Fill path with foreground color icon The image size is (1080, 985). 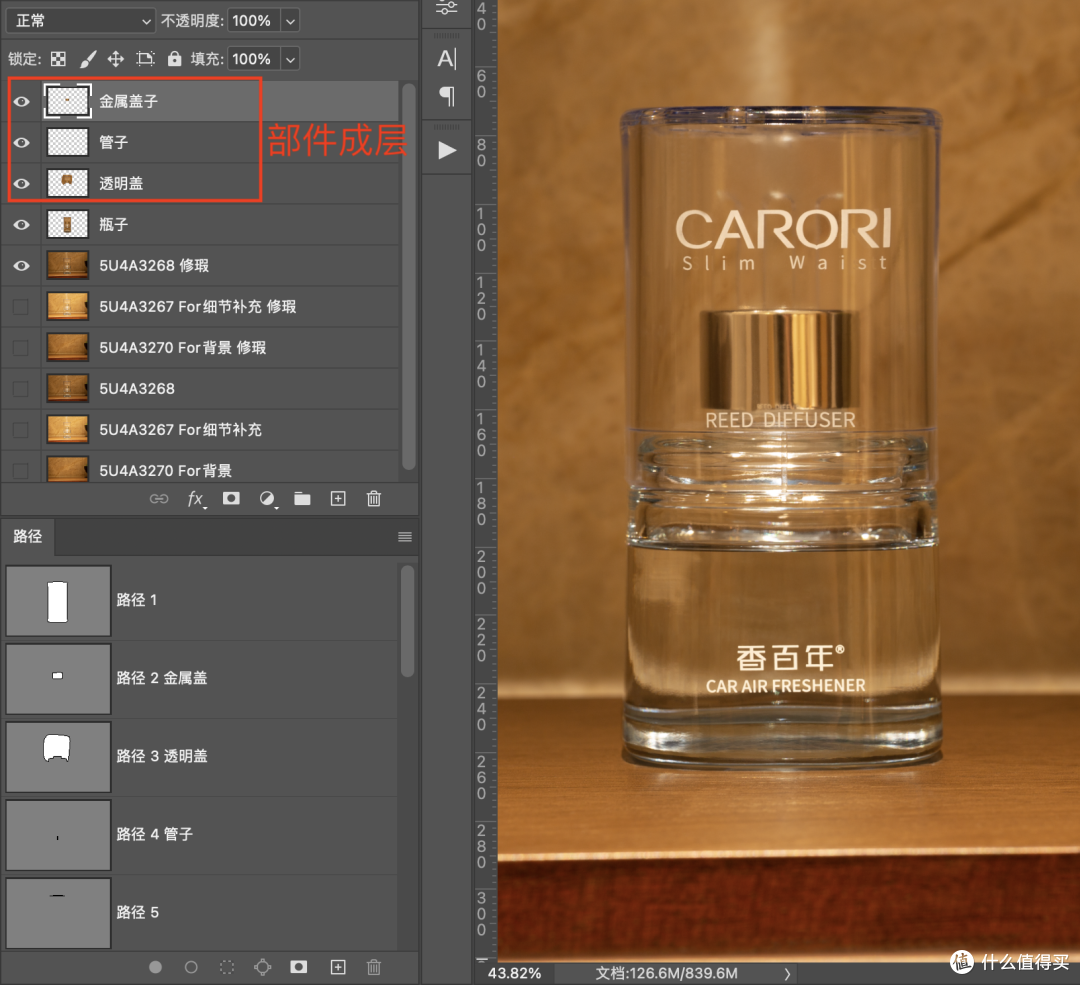click(x=156, y=967)
